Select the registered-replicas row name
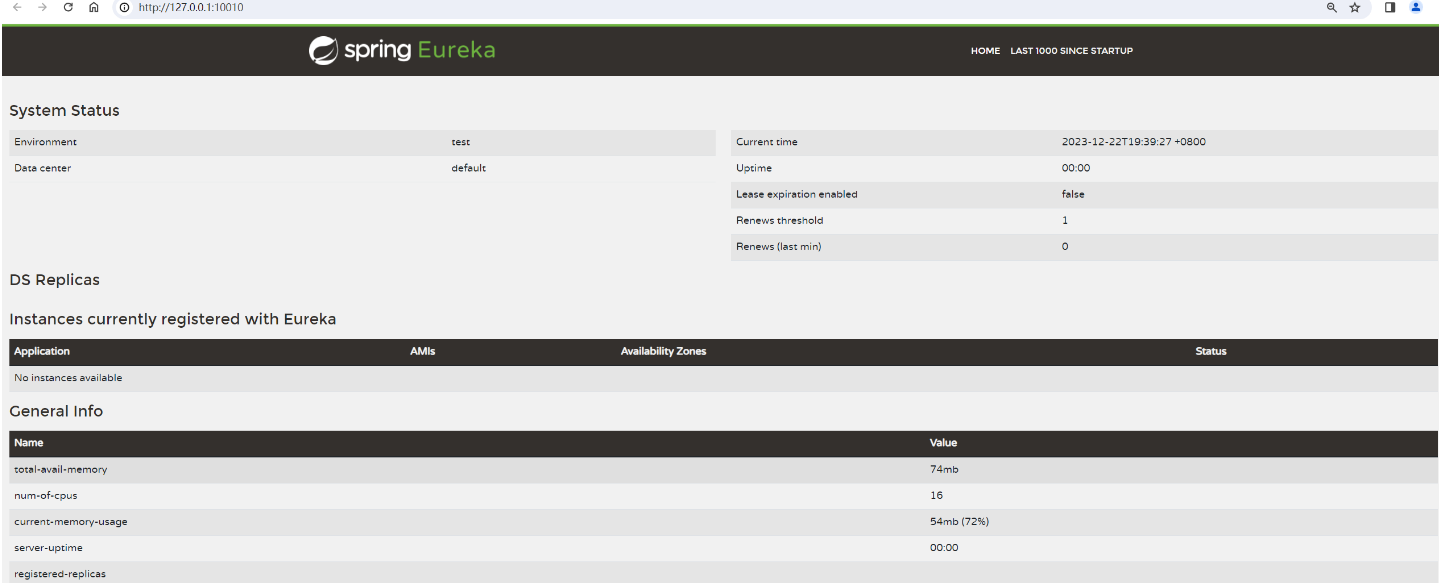The width and height of the screenshot is (1443, 583). [59, 574]
